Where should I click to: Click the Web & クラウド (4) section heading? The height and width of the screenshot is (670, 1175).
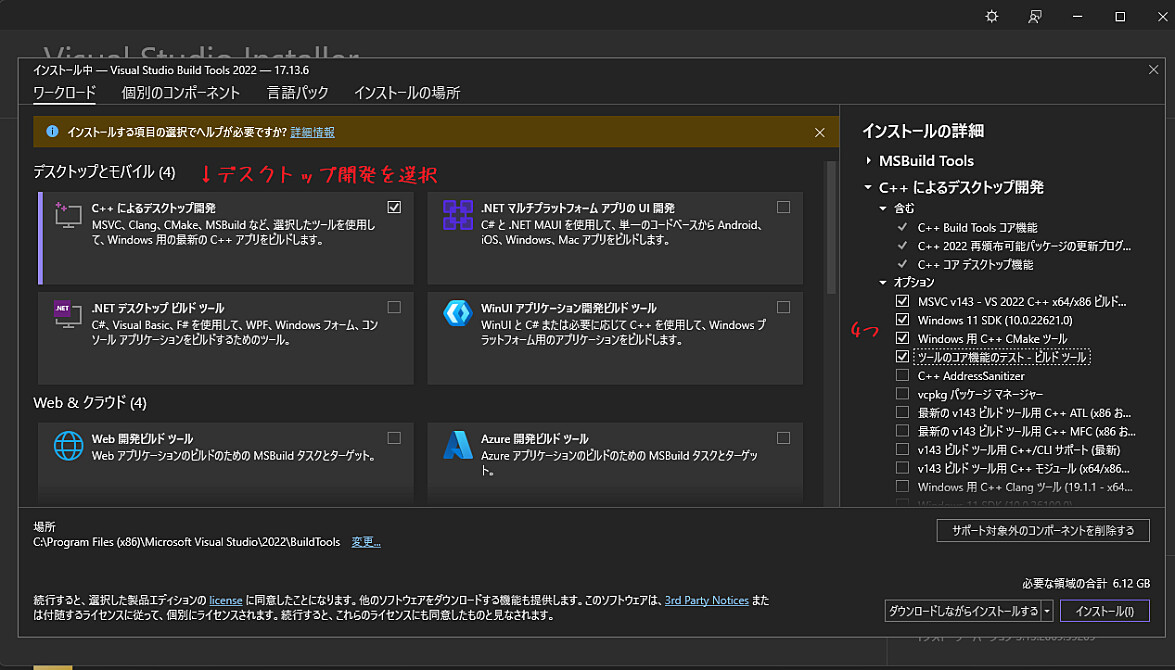[90, 402]
